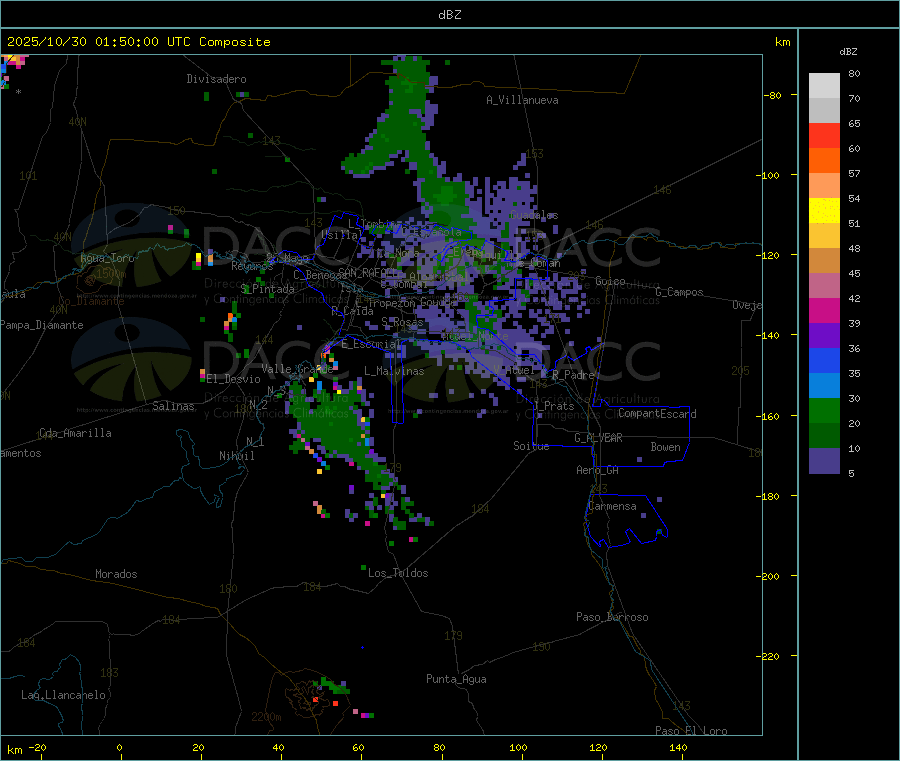Click the G_ALVEAR location label
This screenshot has width=900, height=761.
point(598,438)
